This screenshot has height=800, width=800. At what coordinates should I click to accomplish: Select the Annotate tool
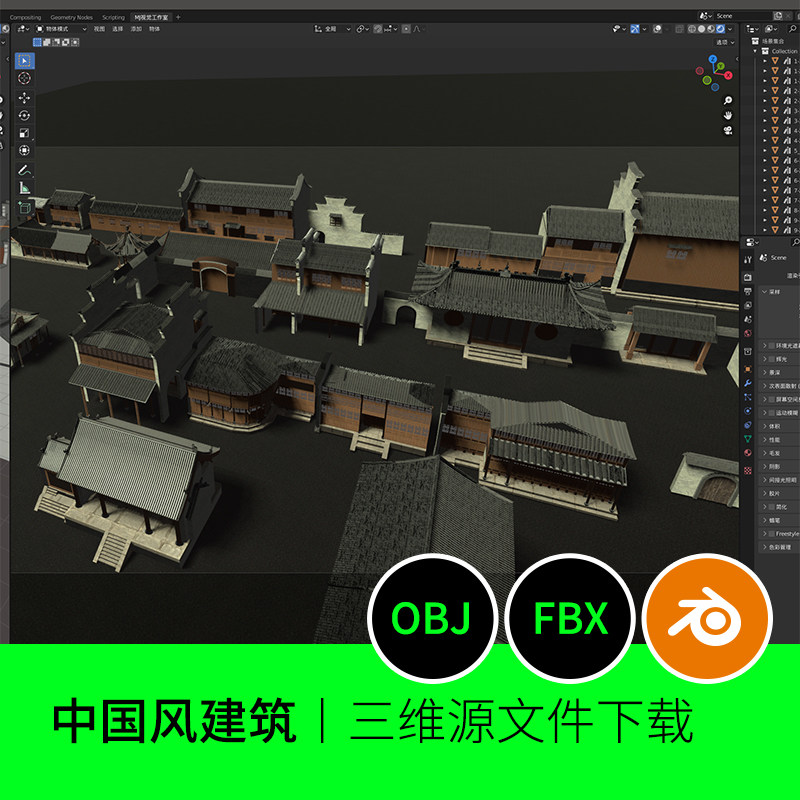click(23, 170)
